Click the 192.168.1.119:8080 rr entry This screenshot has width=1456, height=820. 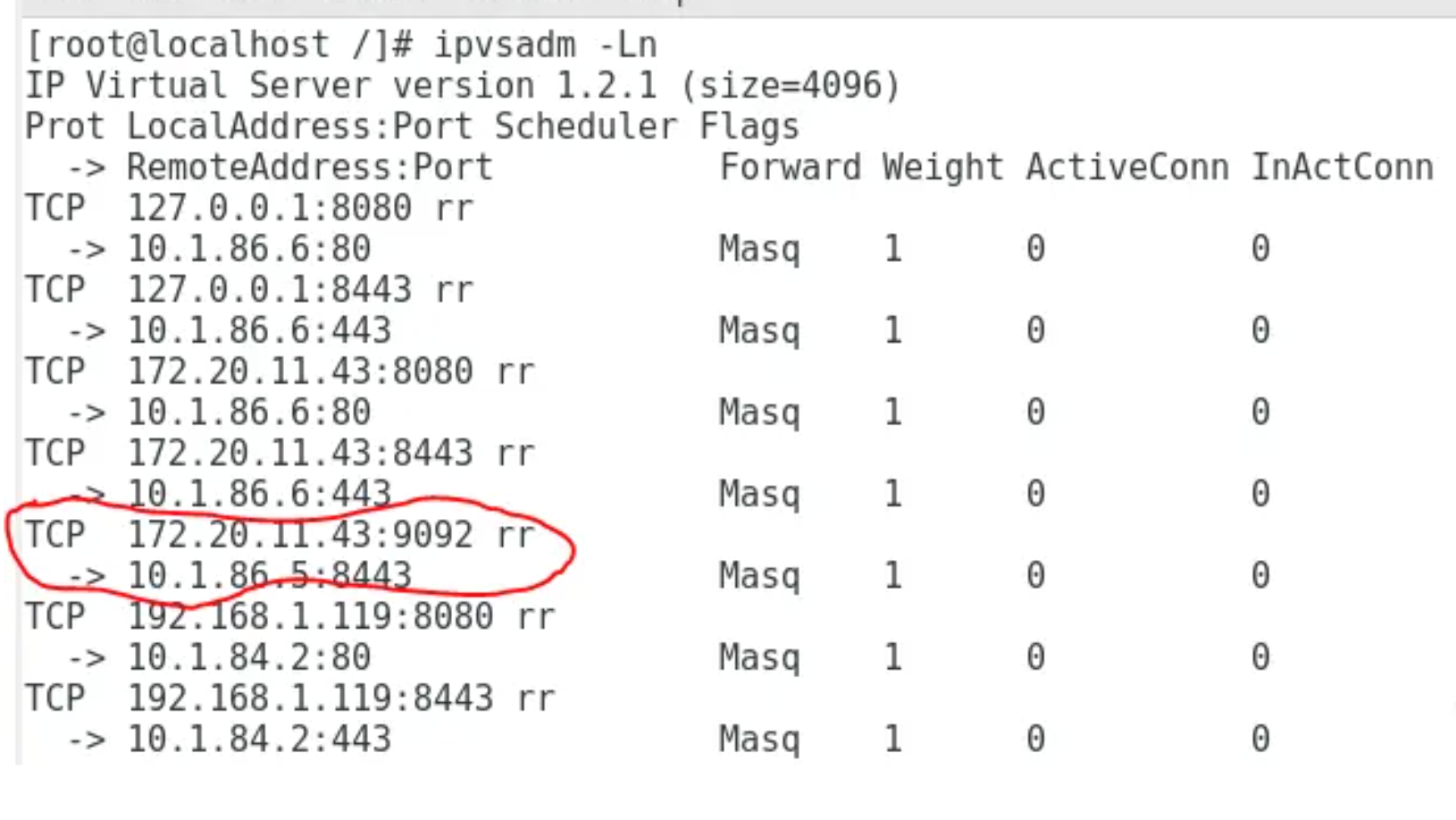tap(341, 617)
